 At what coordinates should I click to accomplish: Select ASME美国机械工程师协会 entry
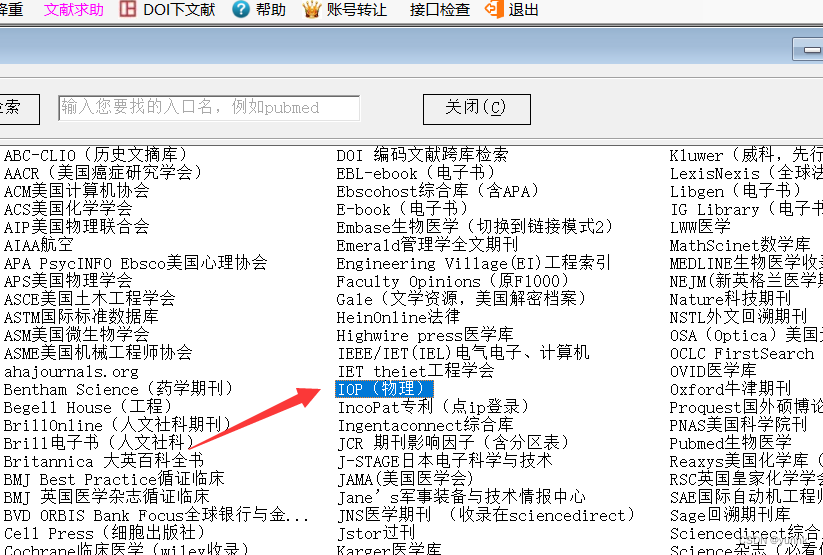pos(98,353)
